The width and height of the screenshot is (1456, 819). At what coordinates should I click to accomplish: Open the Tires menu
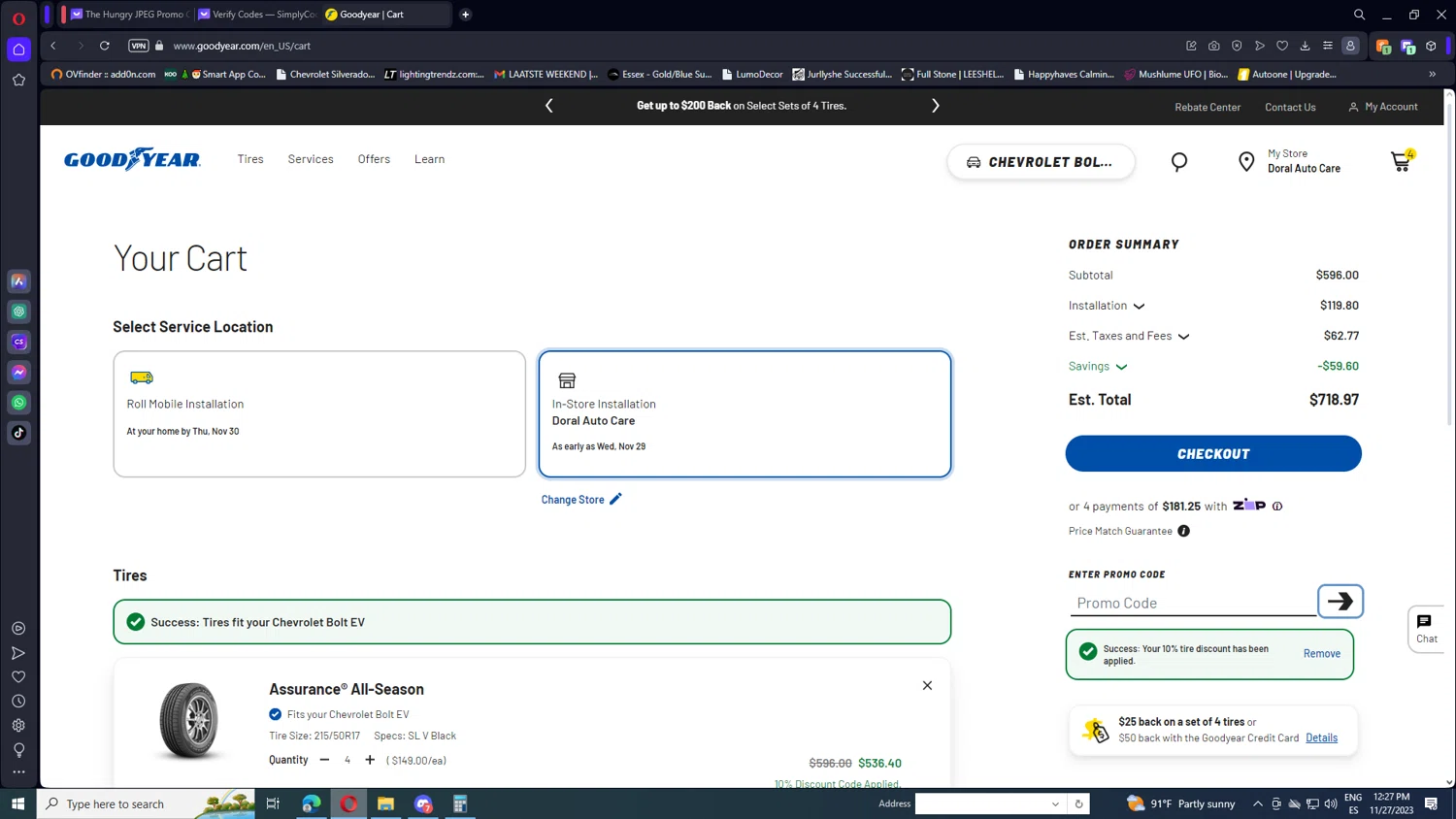point(250,159)
